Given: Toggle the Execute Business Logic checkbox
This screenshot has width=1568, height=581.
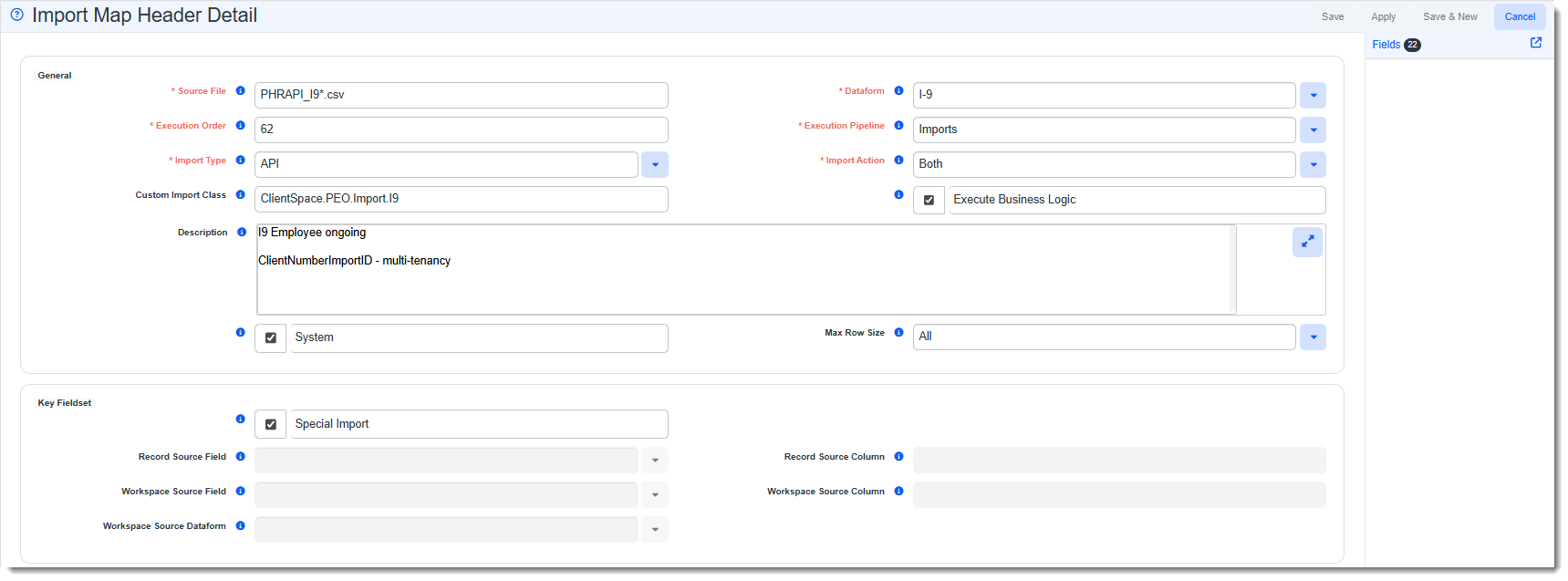Looking at the screenshot, I should pos(929,200).
